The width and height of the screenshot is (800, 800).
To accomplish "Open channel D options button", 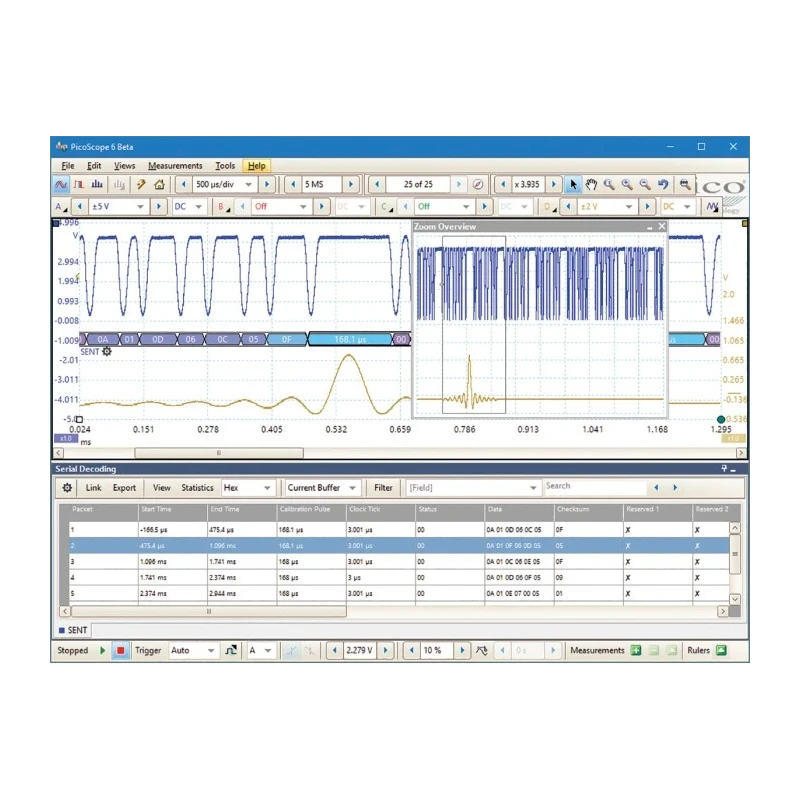I will point(549,207).
